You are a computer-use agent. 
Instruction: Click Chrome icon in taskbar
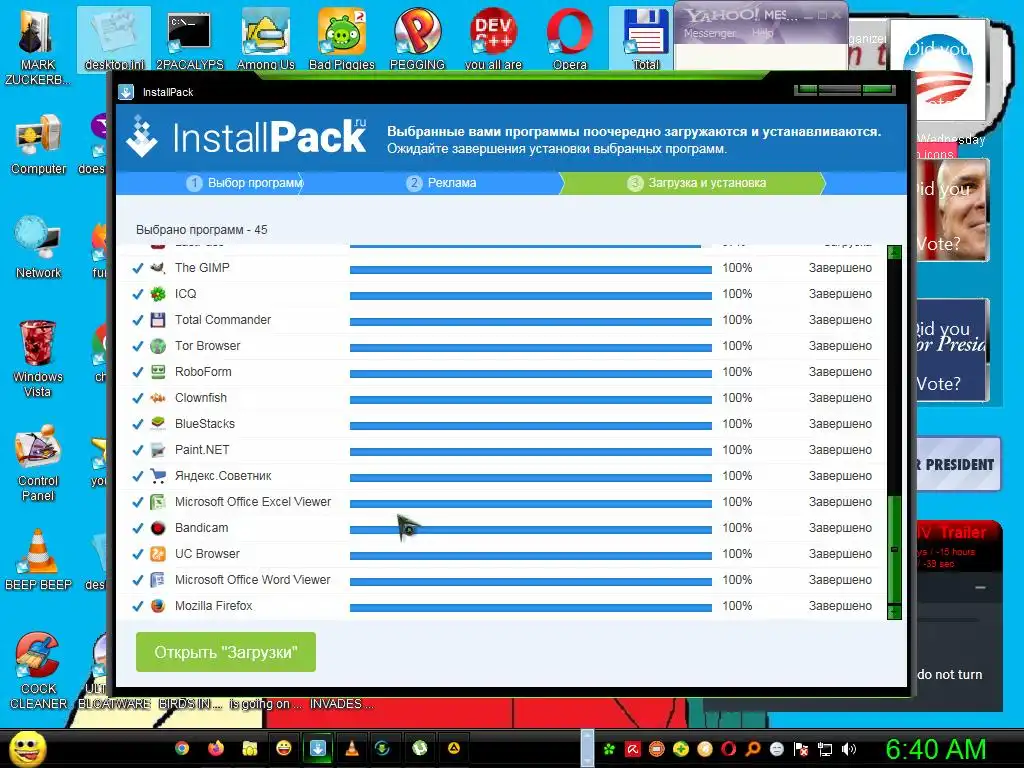coord(182,748)
